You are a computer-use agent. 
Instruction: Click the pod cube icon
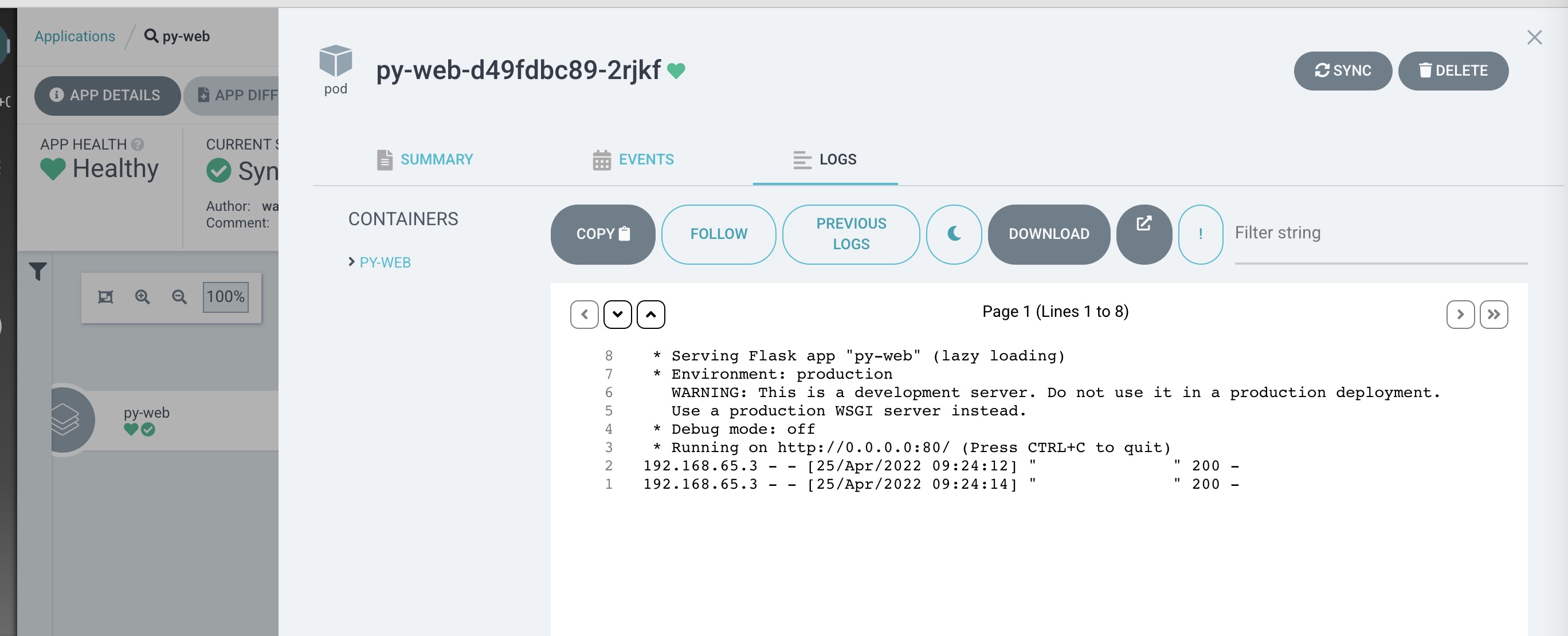tap(335, 61)
